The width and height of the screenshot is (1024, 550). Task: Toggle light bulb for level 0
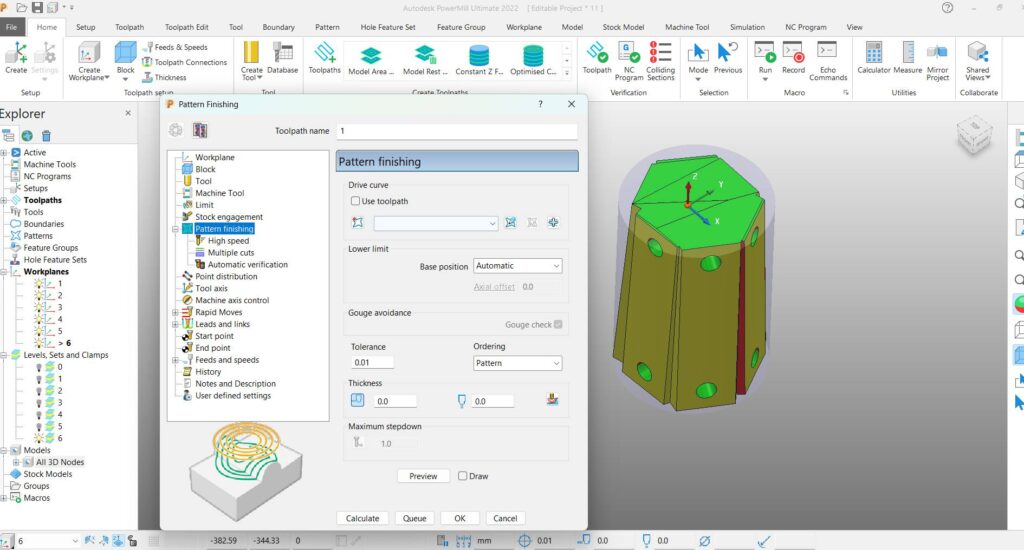tap(39, 367)
